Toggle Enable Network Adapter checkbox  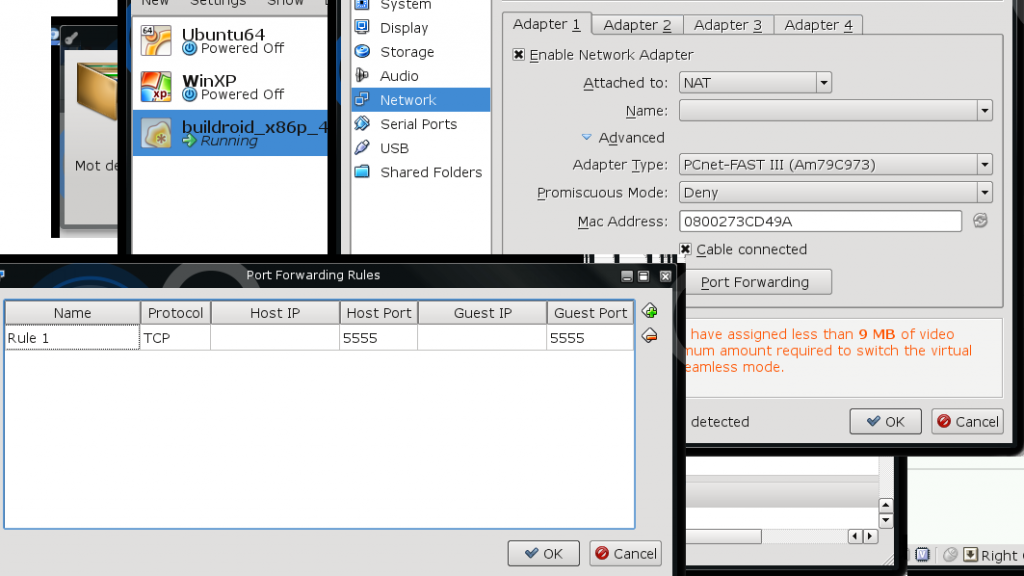click(519, 55)
